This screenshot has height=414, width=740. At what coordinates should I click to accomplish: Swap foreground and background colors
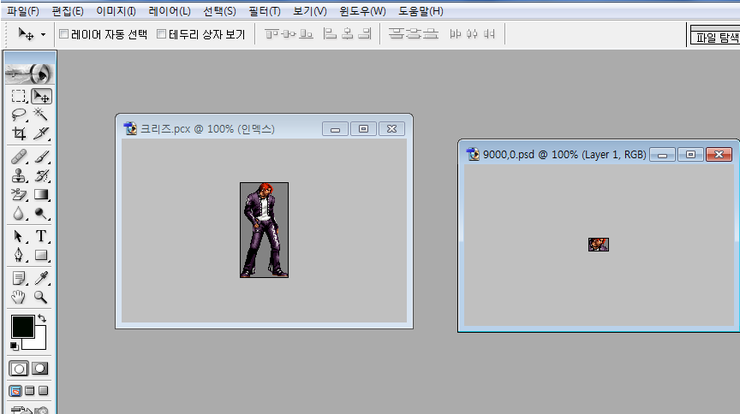[x=42, y=318]
